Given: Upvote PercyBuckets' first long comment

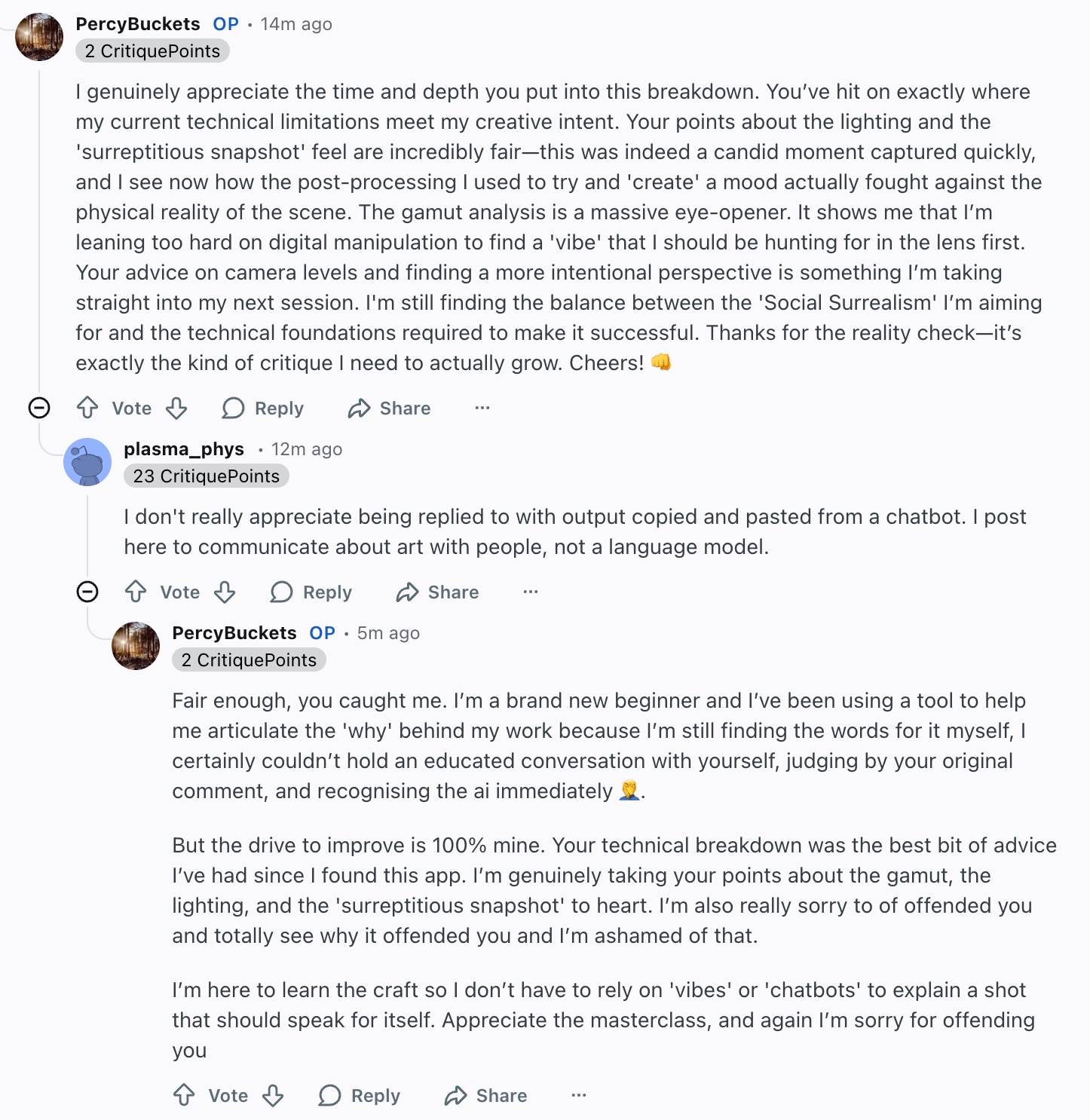Looking at the screenshot, I should point(87,408).
